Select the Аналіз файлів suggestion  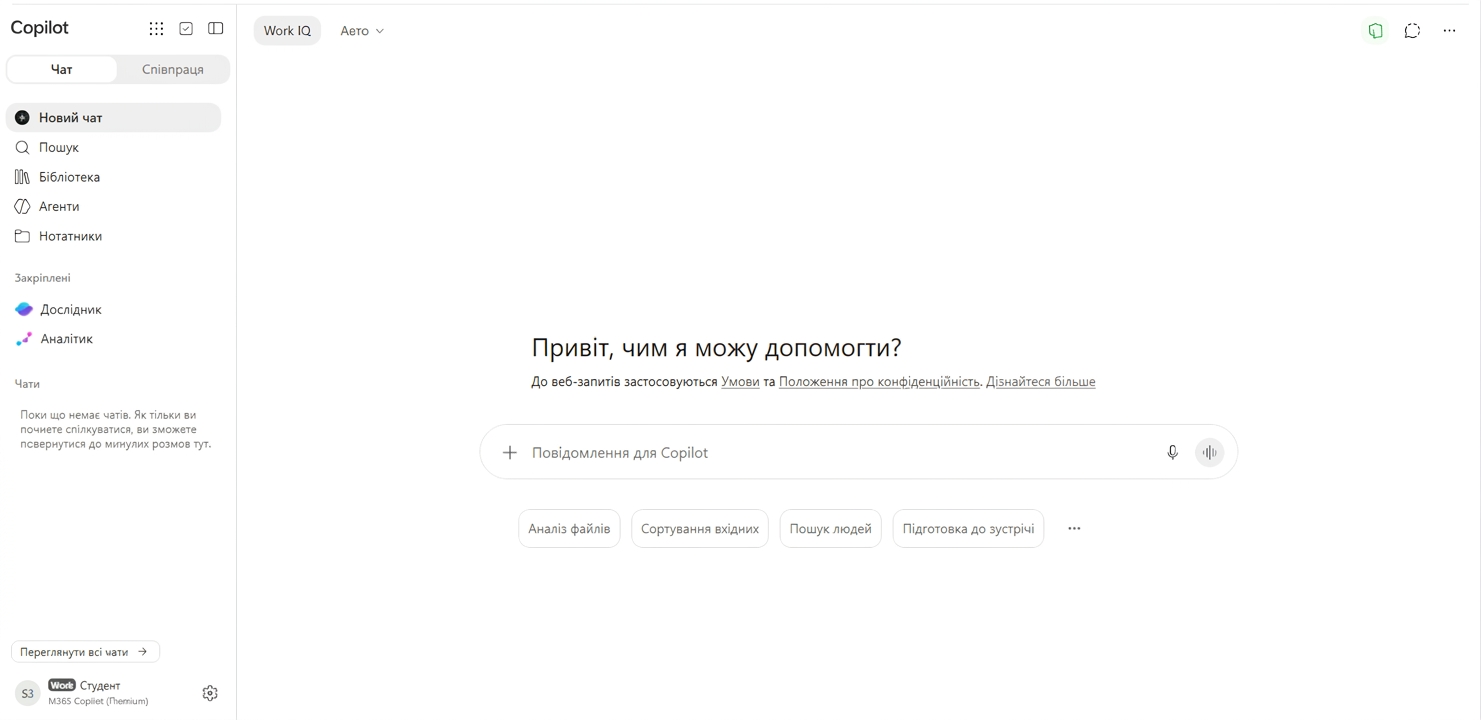click(569, 529)
